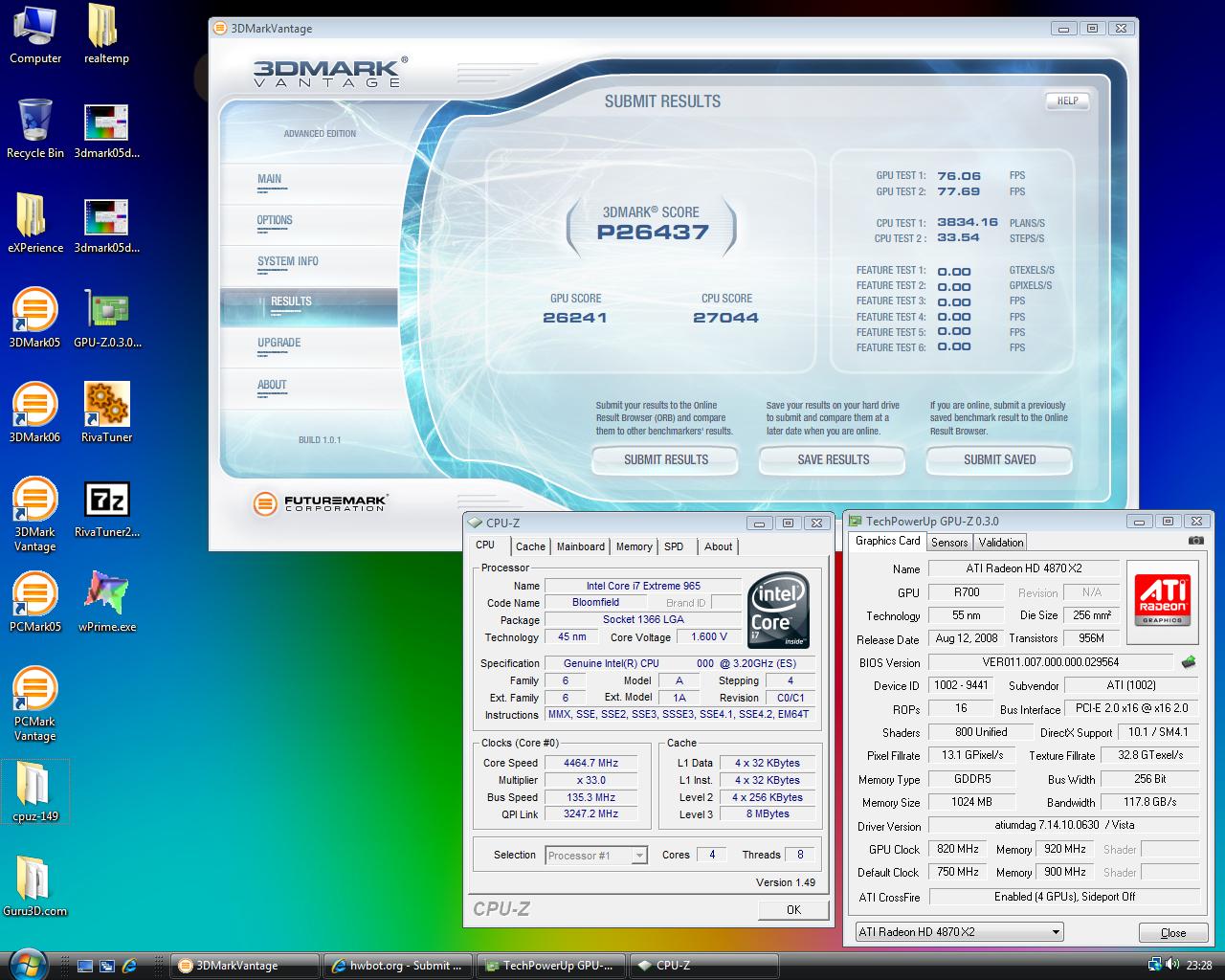Click the Close button in GPU-Z

1173,933
